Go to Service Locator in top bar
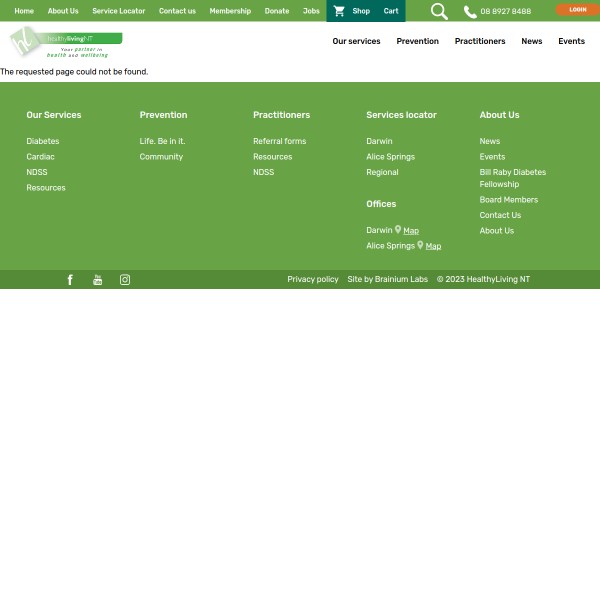Viewport: 600px width, 600px height. coord(118,11)
